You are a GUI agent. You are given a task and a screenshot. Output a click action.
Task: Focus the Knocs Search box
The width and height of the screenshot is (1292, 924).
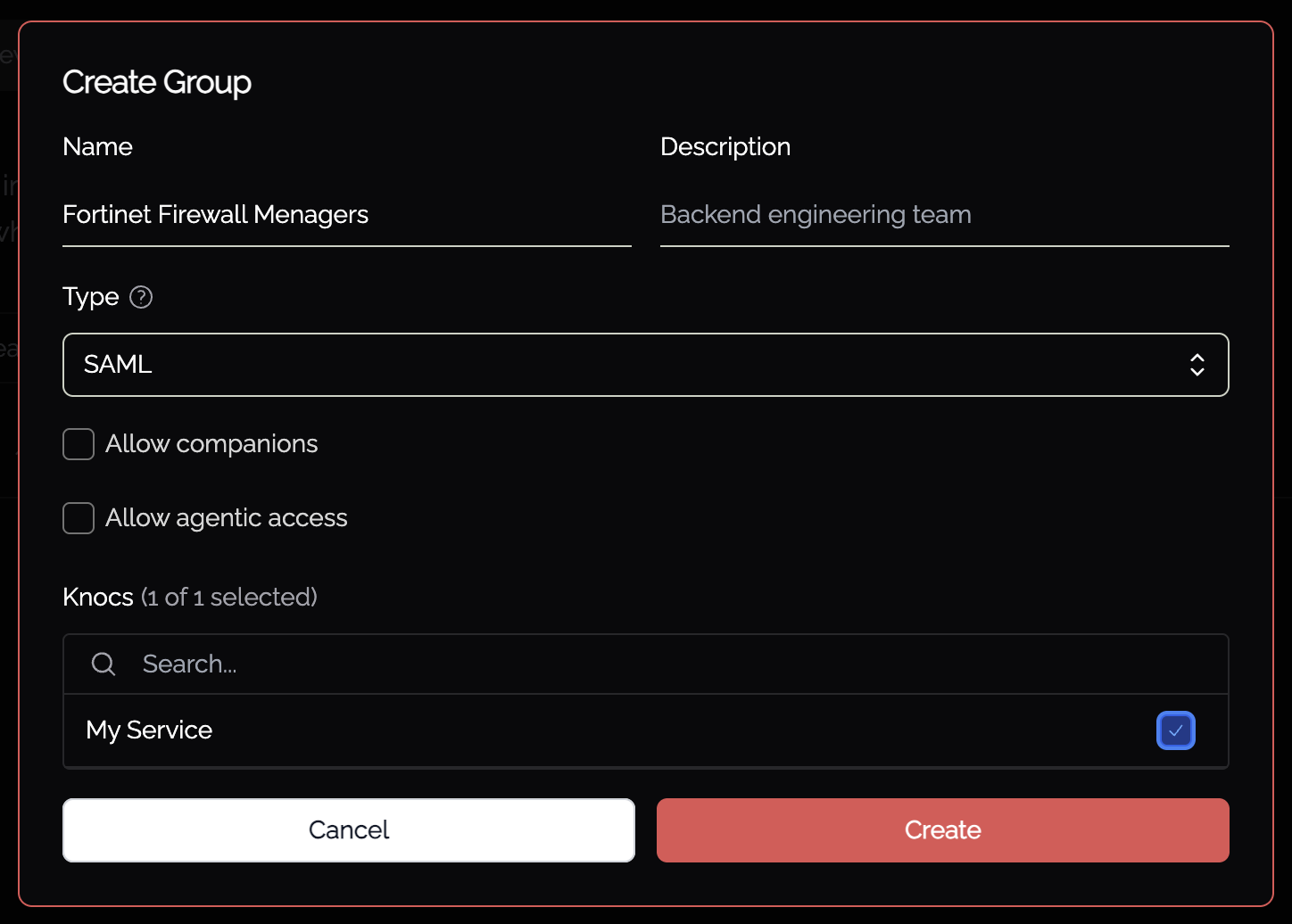coord(646,664)
